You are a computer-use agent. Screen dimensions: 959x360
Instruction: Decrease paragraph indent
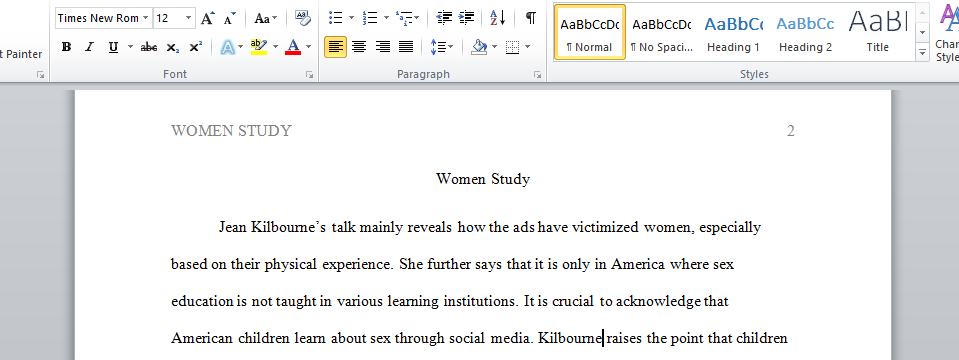point(444,18)
